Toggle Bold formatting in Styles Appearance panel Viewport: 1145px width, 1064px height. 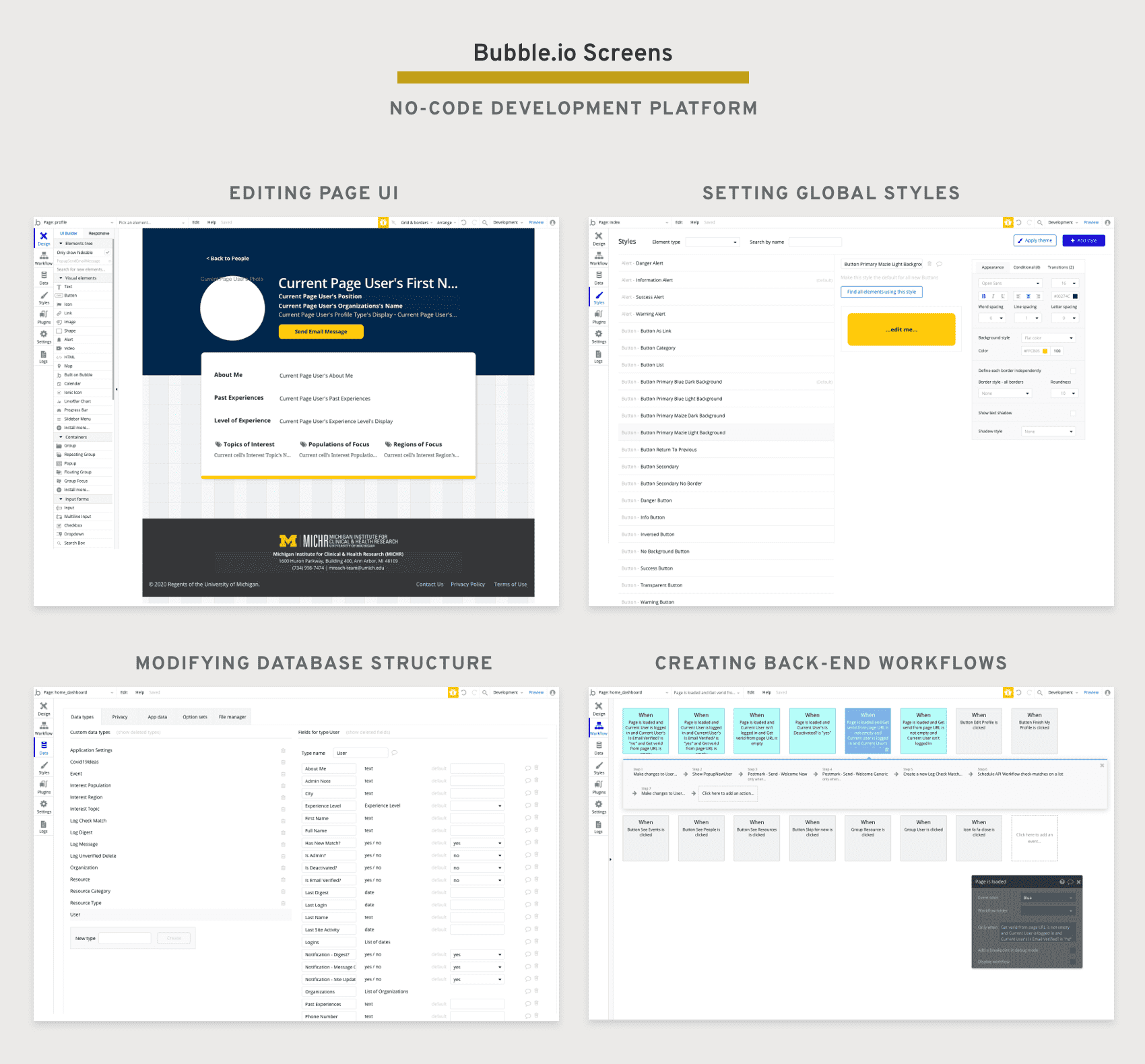[983, 296]
